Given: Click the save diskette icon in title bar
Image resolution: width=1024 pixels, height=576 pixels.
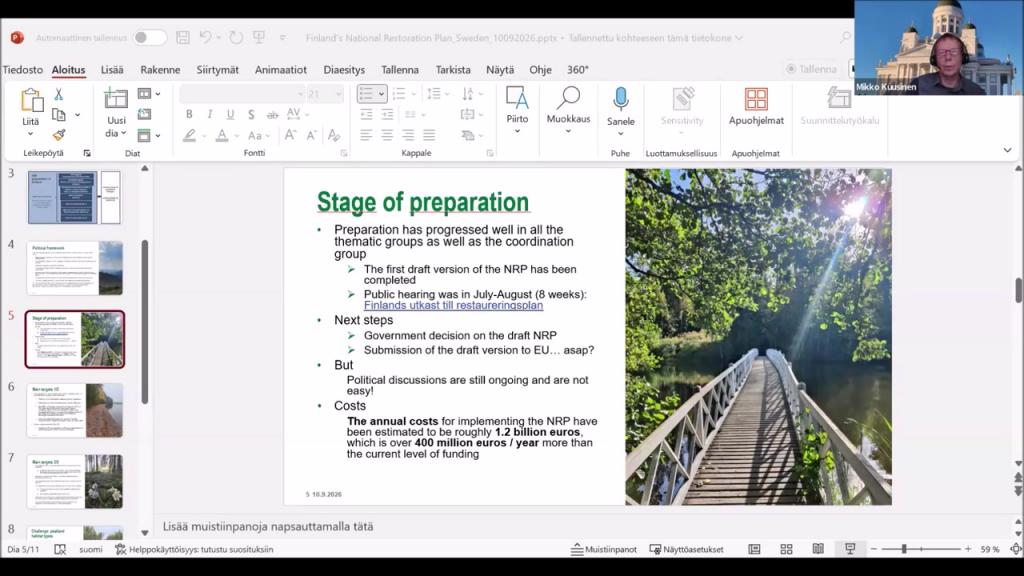Looking at the screenshot, I should 183,38.
